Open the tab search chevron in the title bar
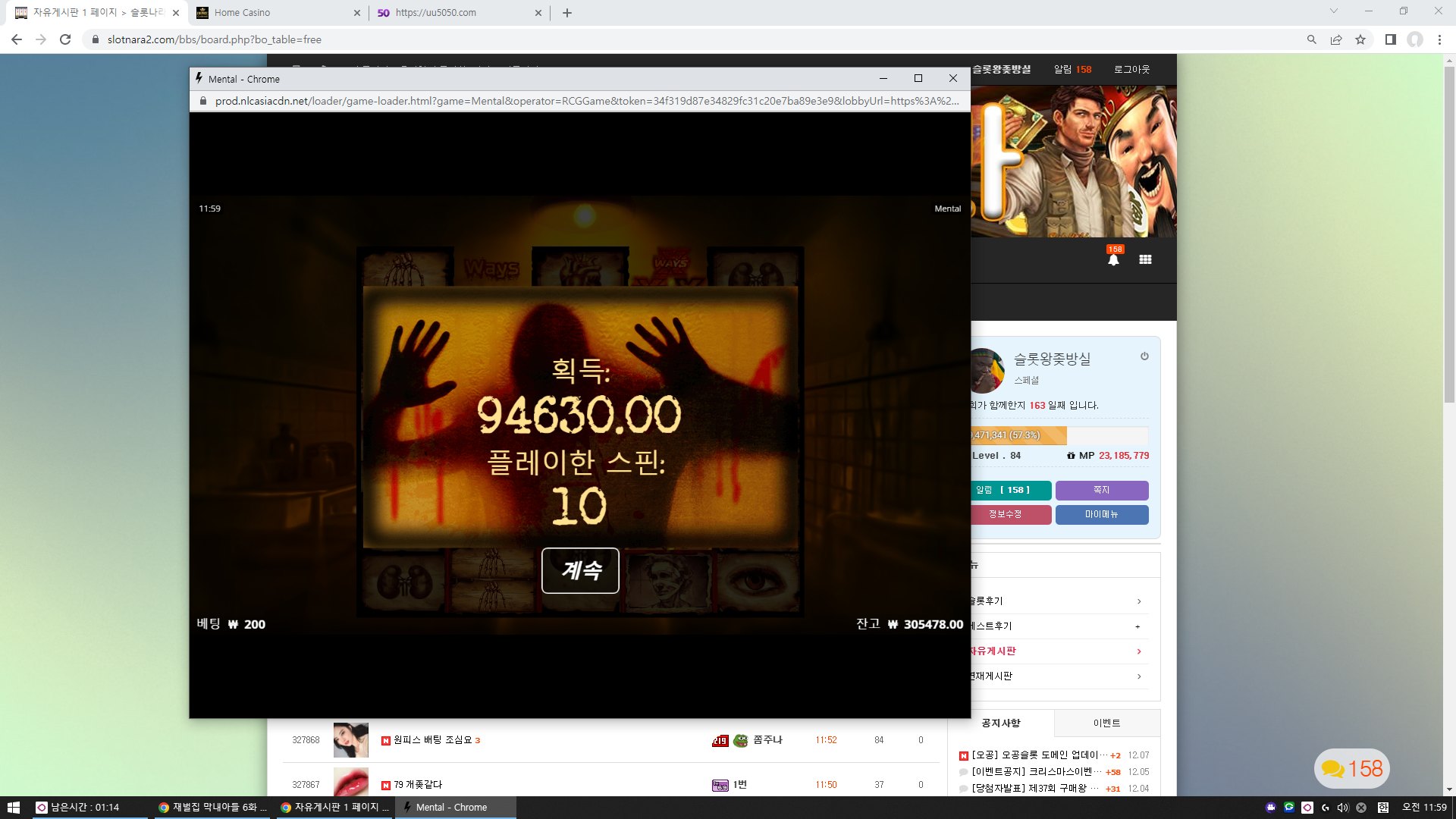 1334,11
